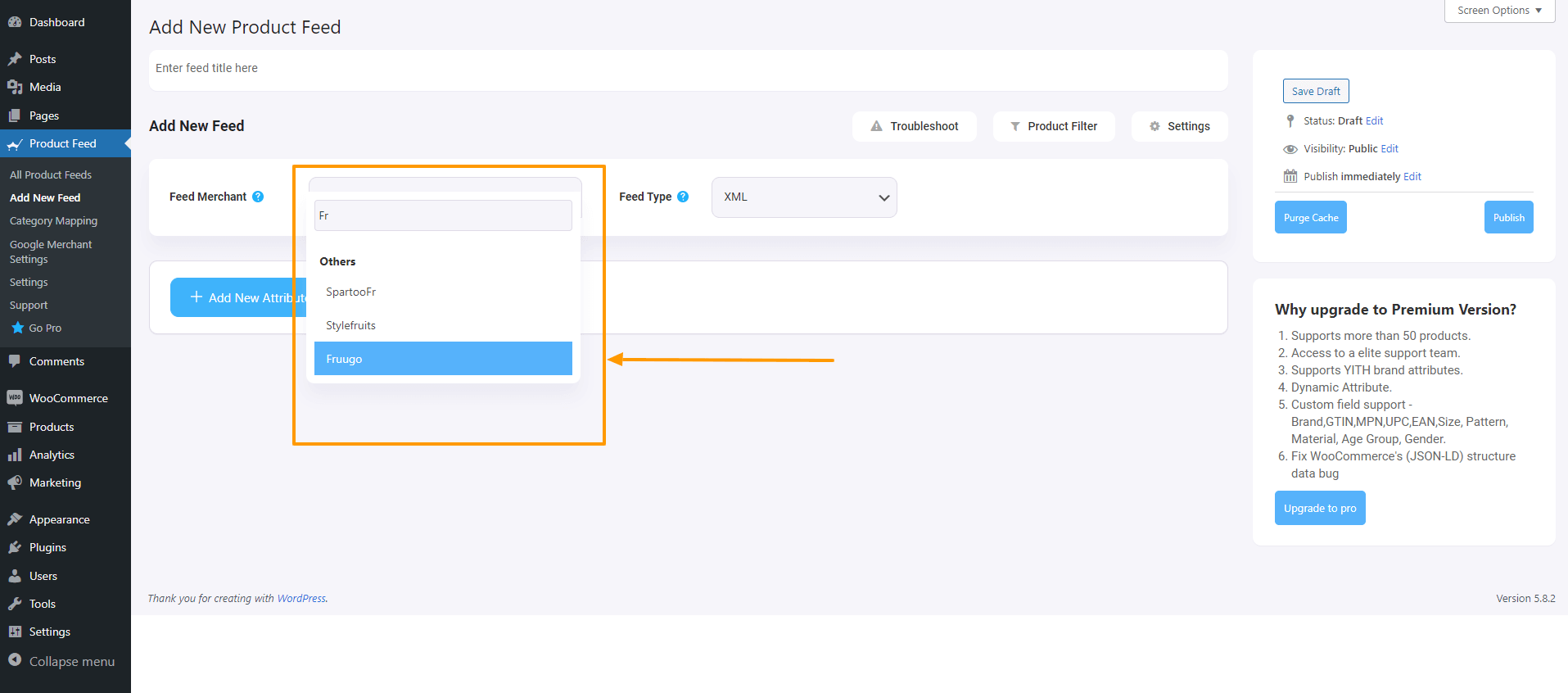The image size is (1568, 693).
Task: Click the Product Feed chart icon
Action: click(x=15, y=144)
